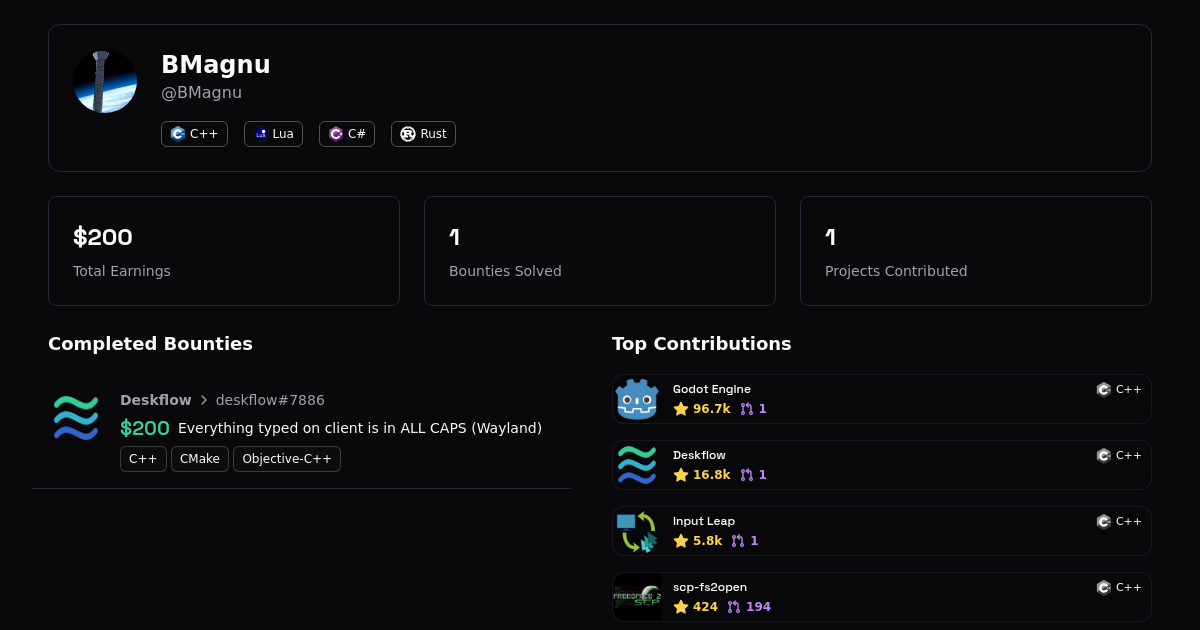
Task: Open the deskflow#7886 issue link
Action: (x=270, y=400)
